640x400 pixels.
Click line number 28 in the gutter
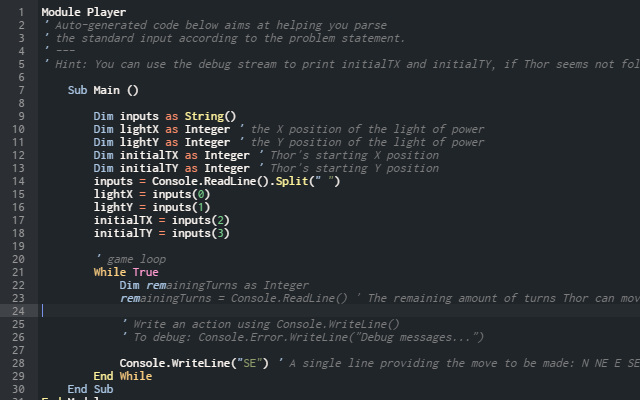coord(20,363)
